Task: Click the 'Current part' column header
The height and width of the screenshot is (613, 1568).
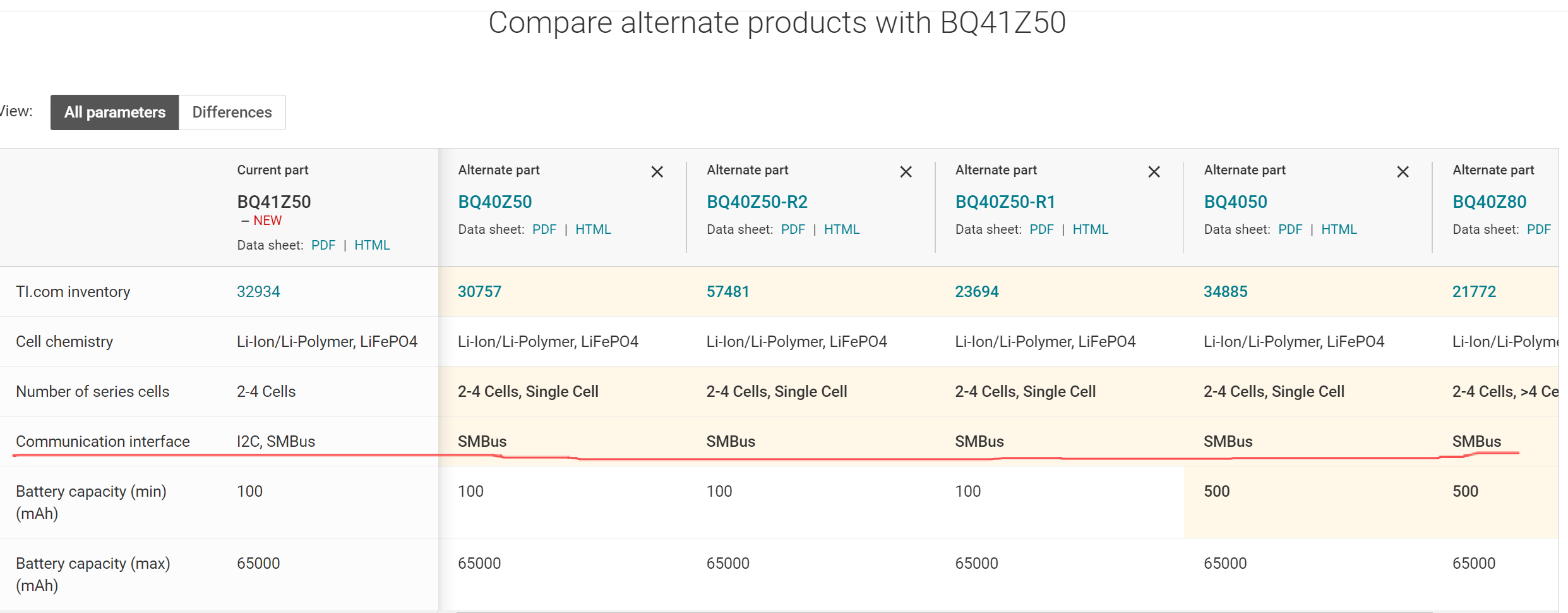Action: pyautogui.click(x=273, y=170)
